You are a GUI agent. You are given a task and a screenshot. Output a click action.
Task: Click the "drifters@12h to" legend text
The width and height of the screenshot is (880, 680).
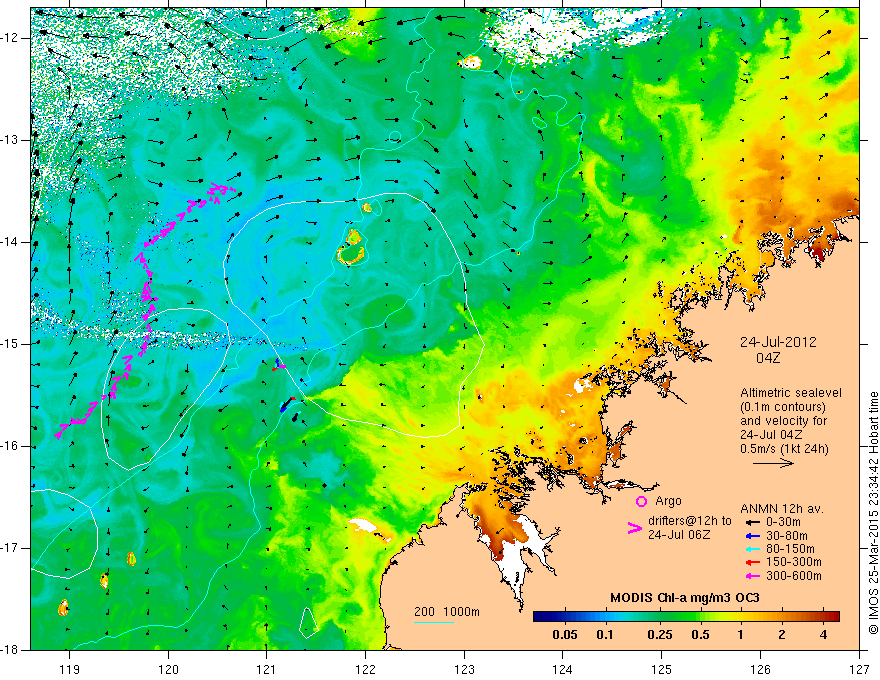point(690,521)
